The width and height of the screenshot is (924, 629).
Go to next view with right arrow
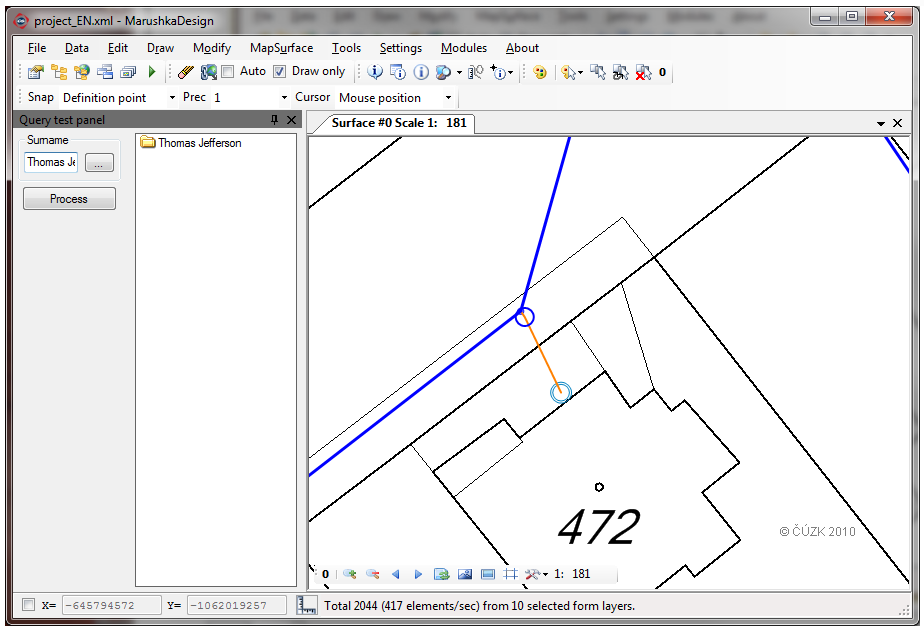click(418, 574)
